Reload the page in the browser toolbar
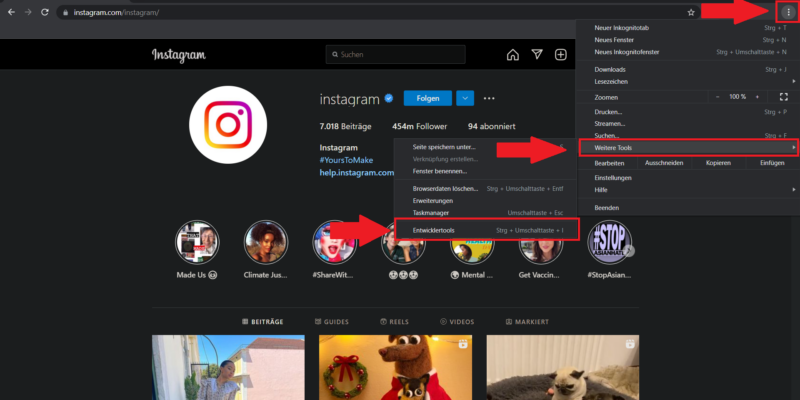The height and width of the screenshot is (400, 800). click(x=47, y=12)
